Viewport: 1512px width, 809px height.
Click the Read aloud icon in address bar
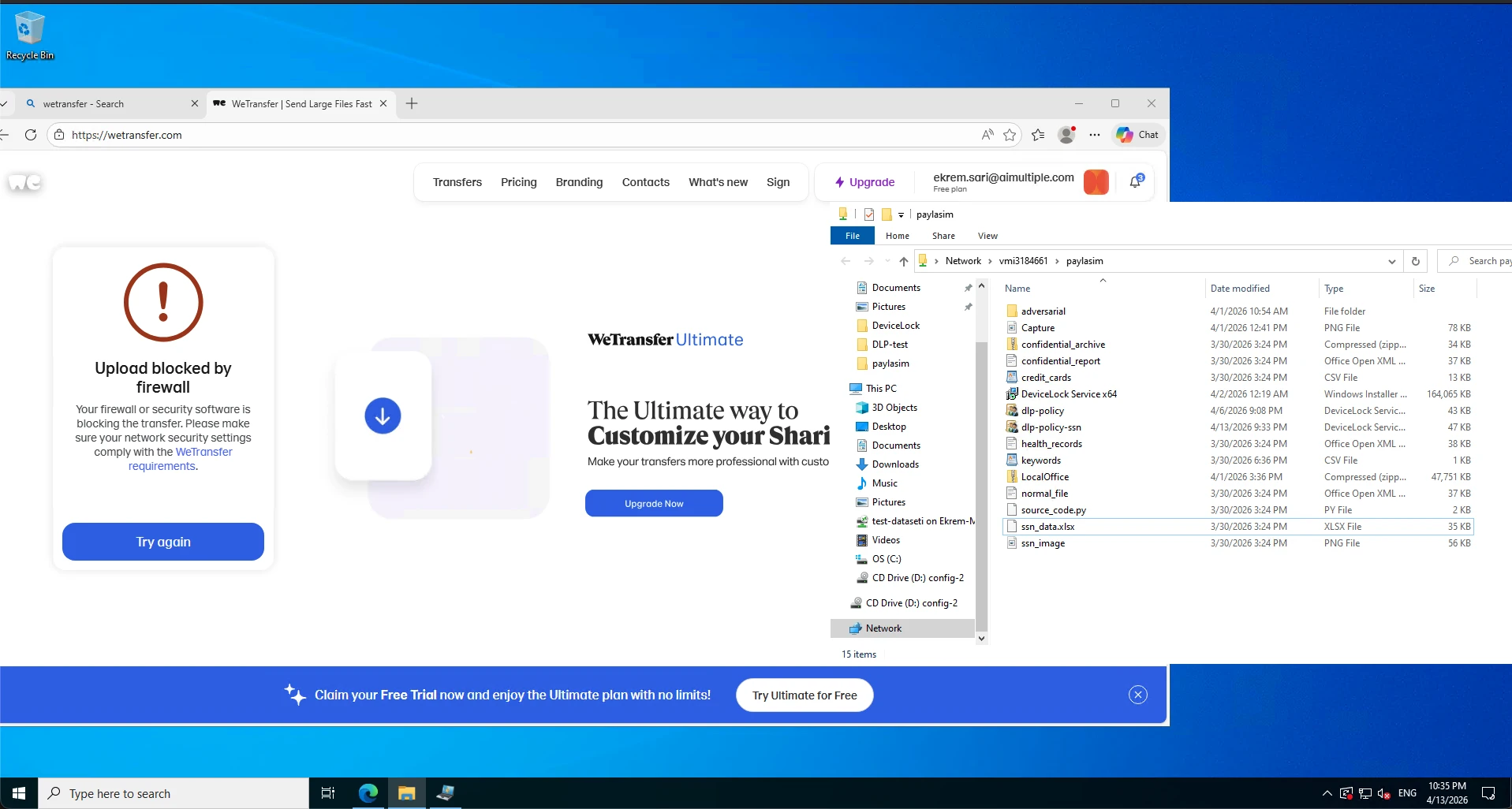pos(987,135)
